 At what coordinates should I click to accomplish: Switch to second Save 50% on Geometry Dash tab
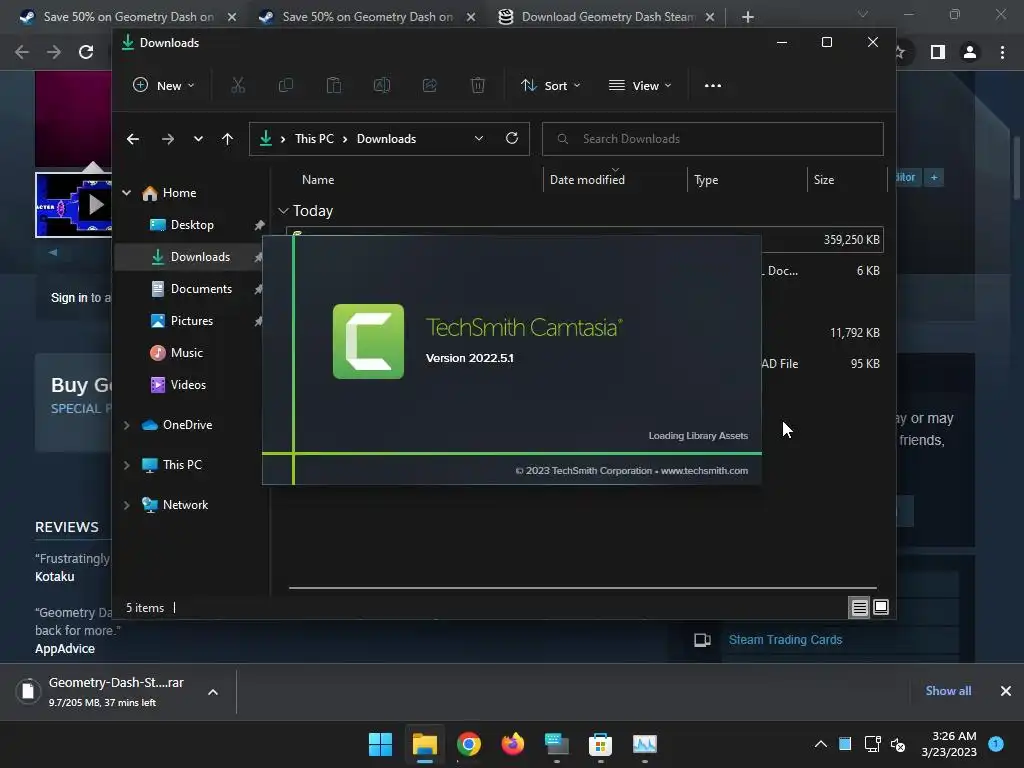pos(366,17)
